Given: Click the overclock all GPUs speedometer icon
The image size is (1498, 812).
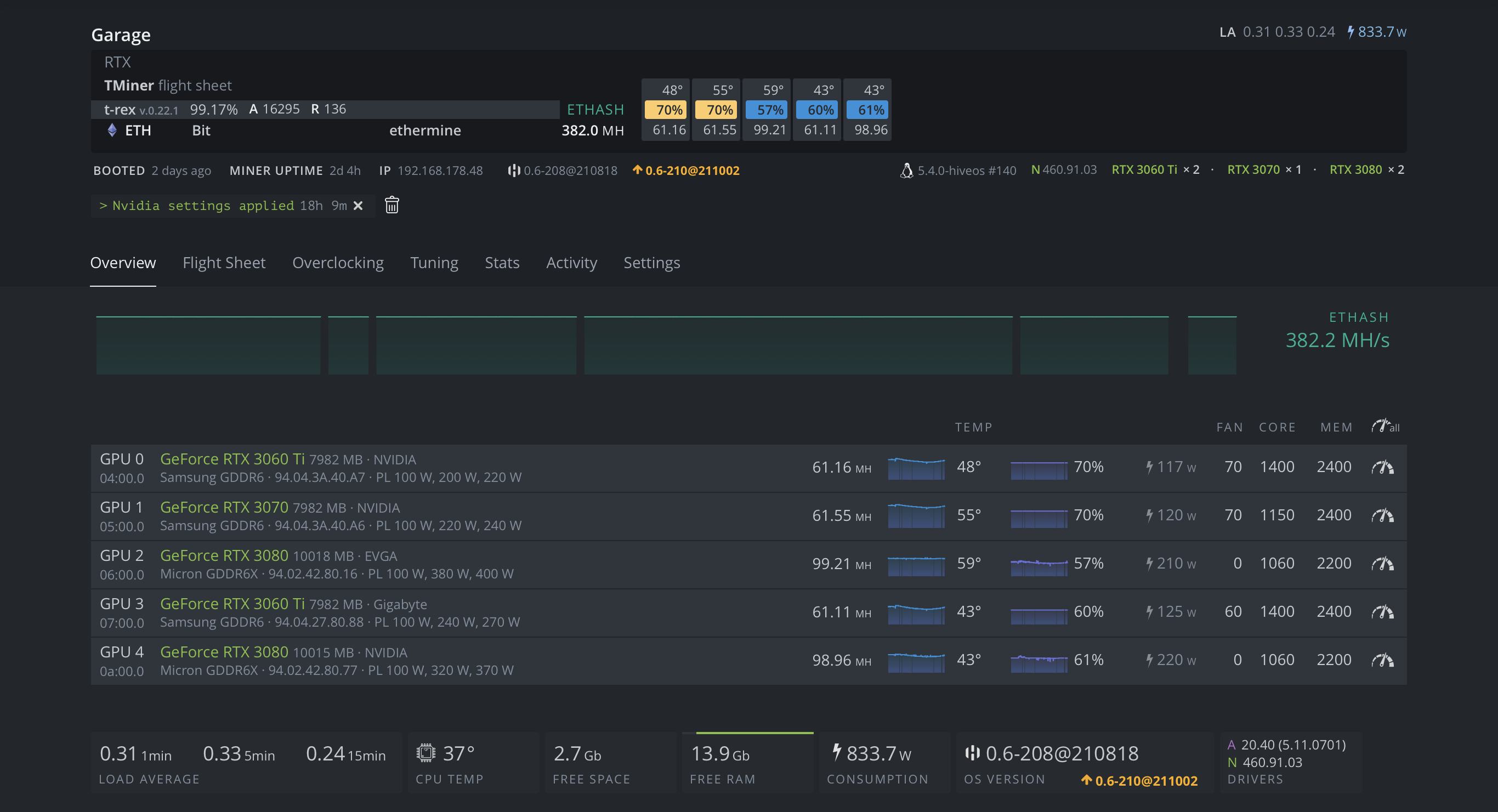Looking at the screenshot, I should (x=1385, y=427).
